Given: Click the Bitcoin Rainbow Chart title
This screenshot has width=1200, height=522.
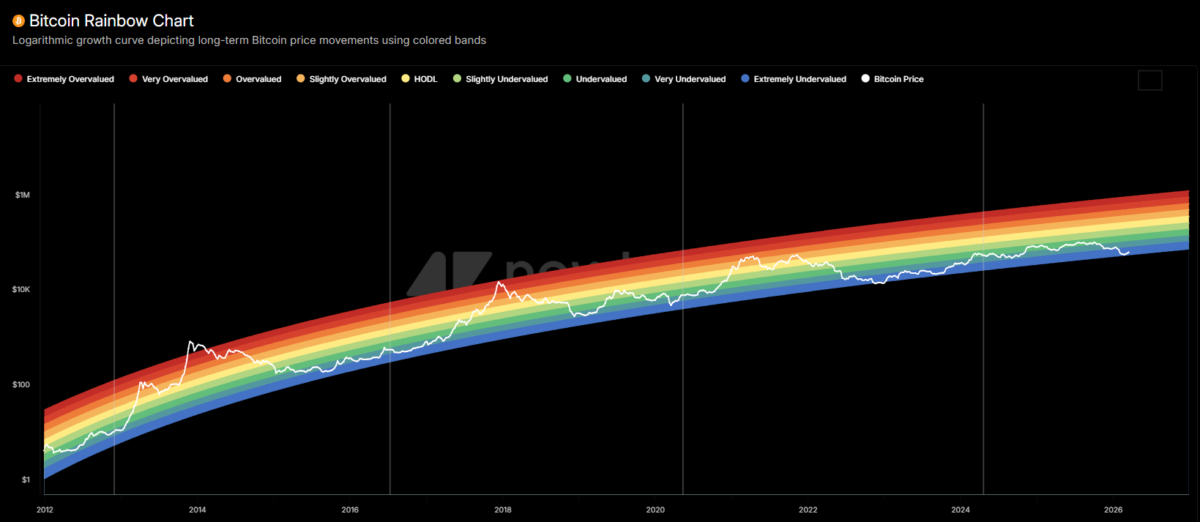Looking at the screenshot, I should point(110,20).
